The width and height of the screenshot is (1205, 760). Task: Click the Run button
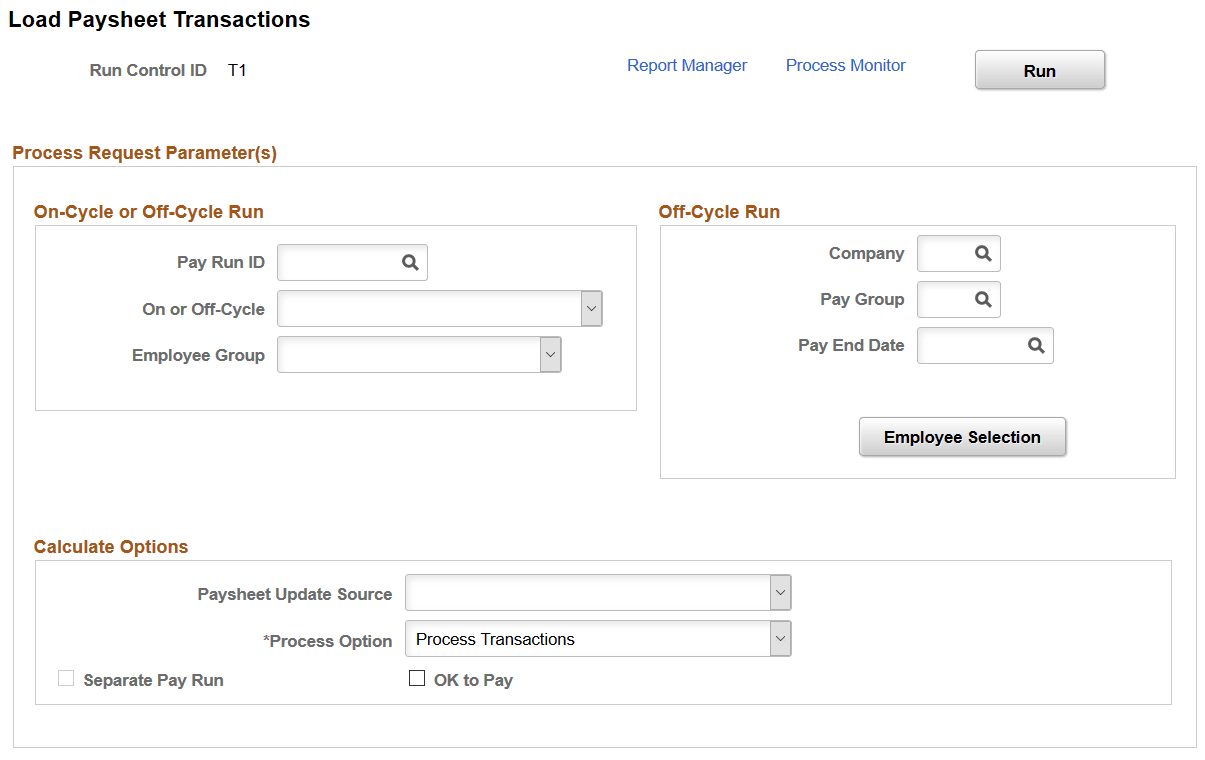pos(1039,70)
